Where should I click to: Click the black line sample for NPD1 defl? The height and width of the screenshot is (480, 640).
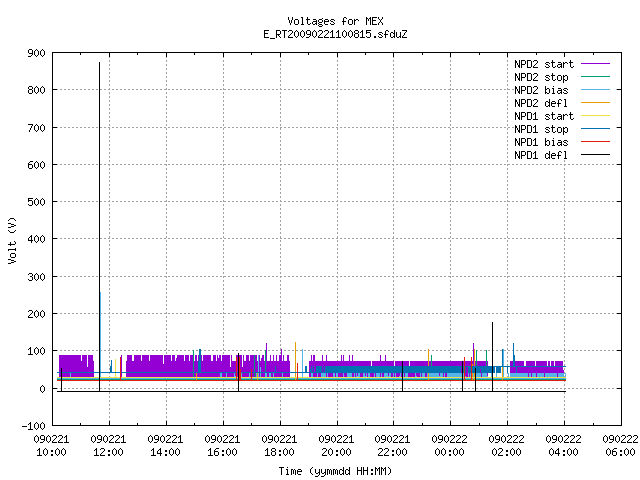click(x=596, y=155)
